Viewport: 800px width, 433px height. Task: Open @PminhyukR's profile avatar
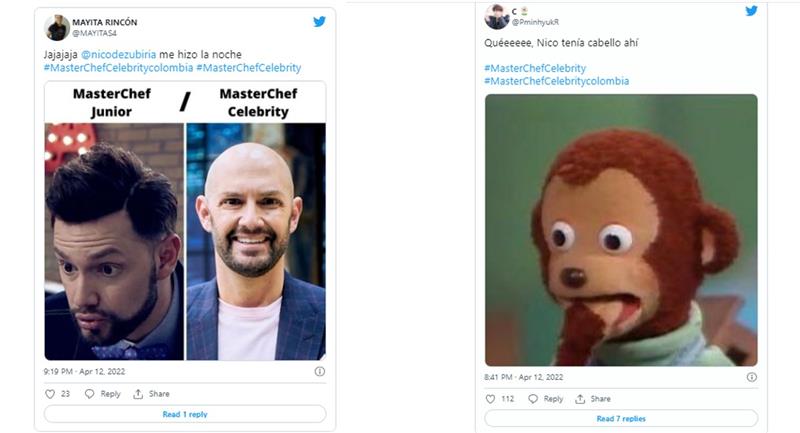click(496, 17)
